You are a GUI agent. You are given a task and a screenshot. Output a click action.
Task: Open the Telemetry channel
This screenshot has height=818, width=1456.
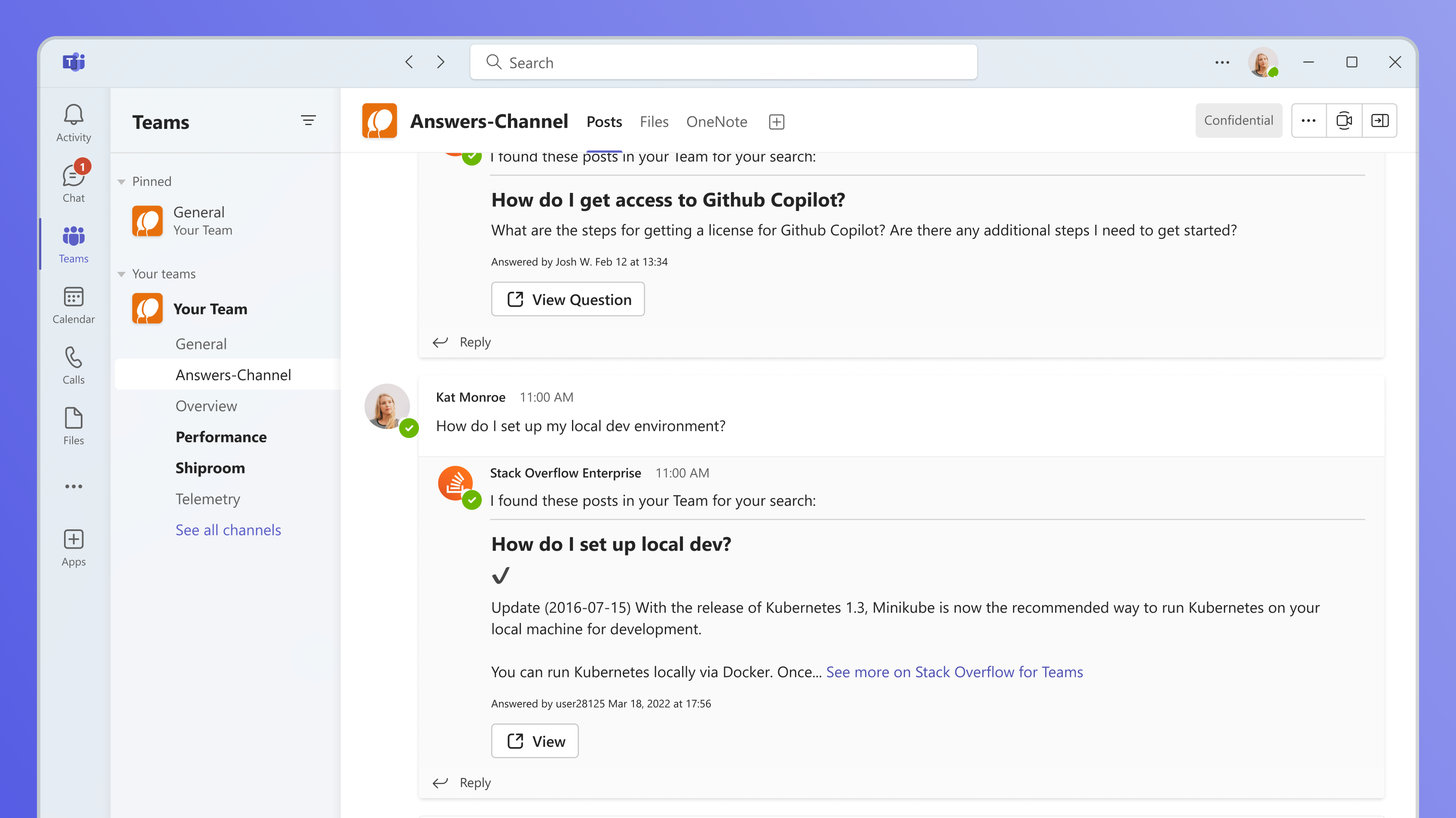coord(208,499)
